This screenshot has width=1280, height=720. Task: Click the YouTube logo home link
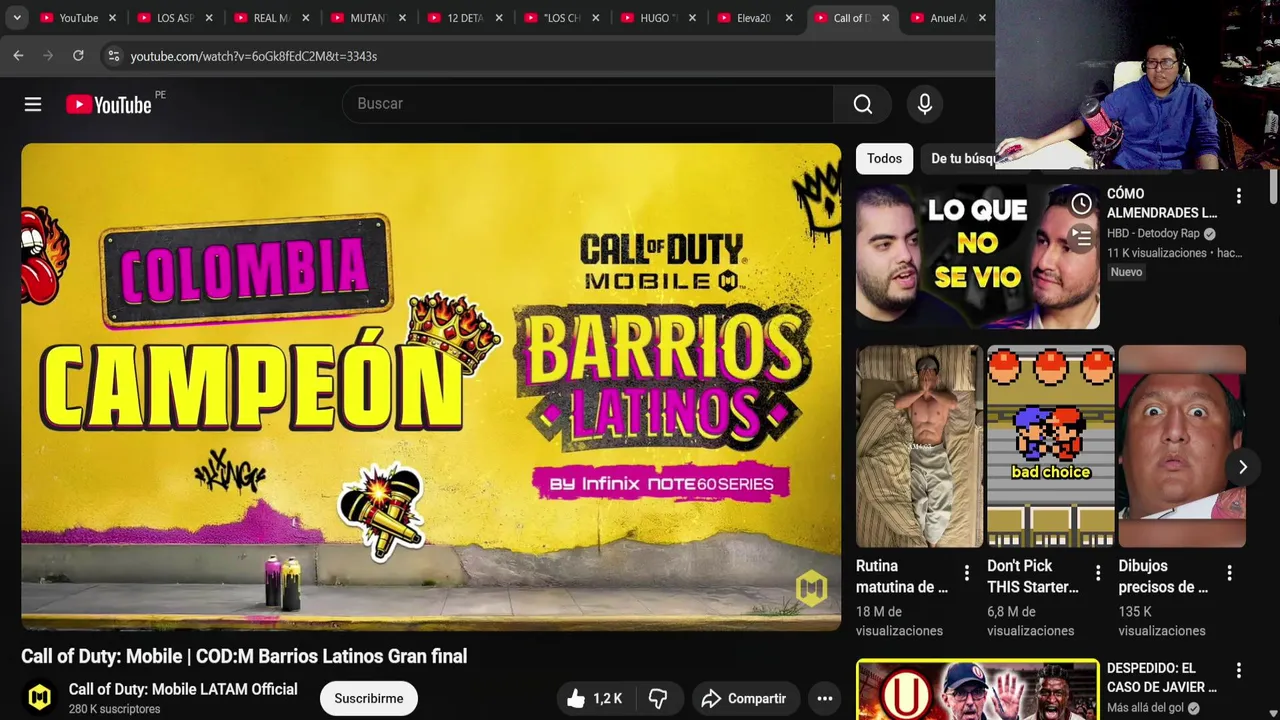[108, 104]
